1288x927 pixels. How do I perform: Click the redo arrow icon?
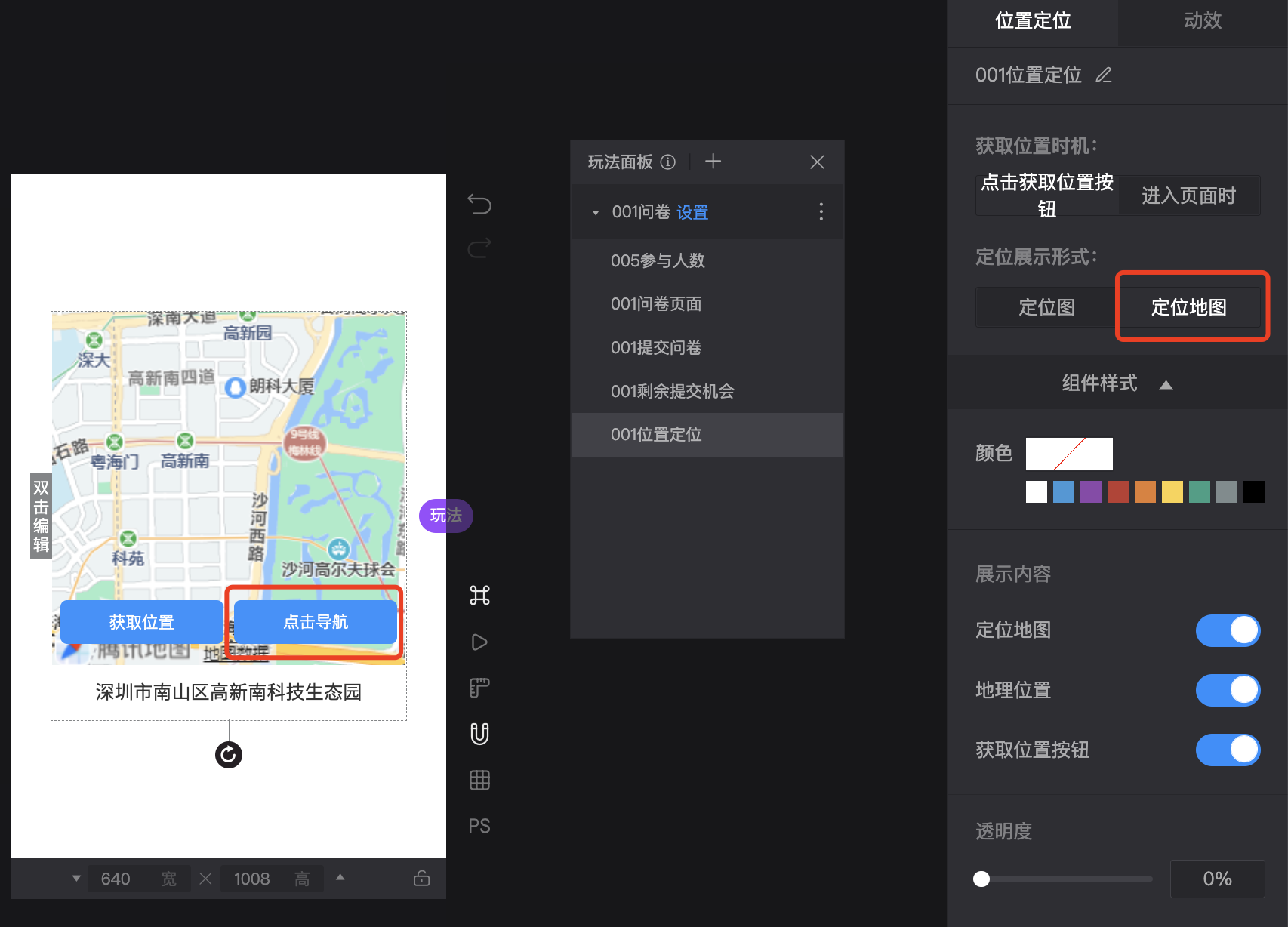click(479, 248)
